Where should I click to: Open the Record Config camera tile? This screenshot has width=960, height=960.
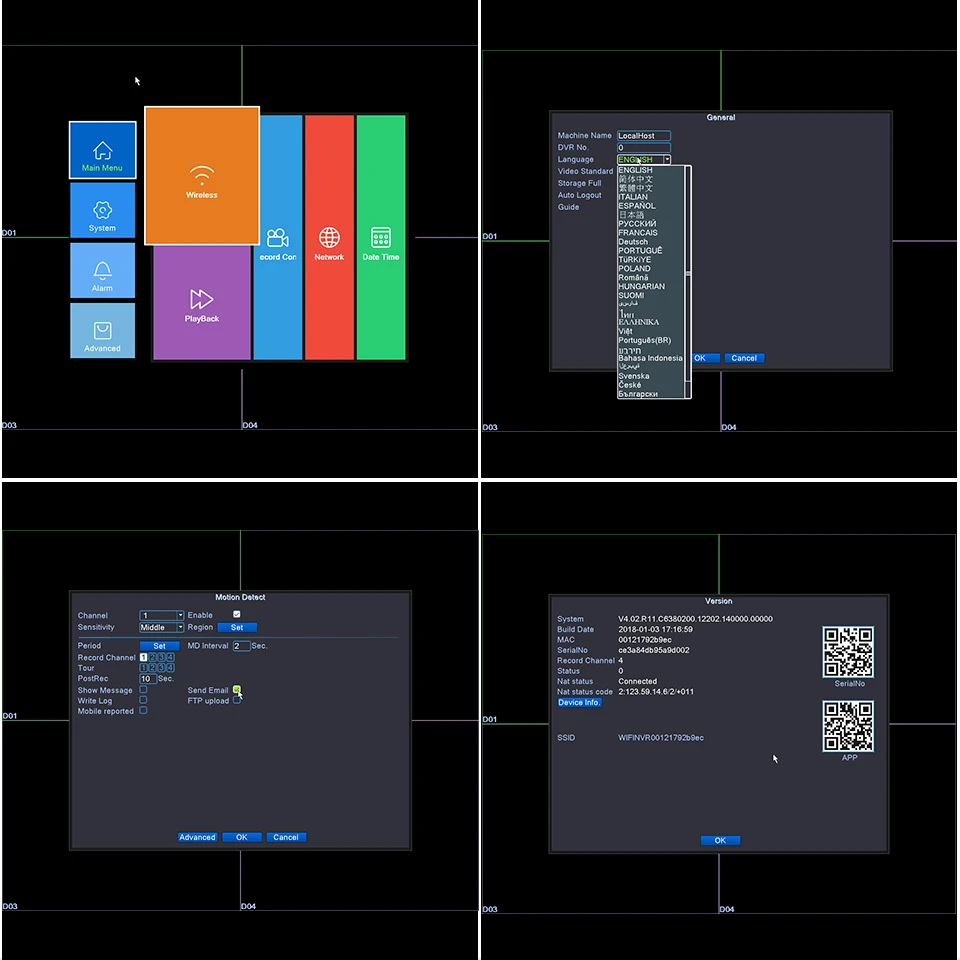point(278,237)
